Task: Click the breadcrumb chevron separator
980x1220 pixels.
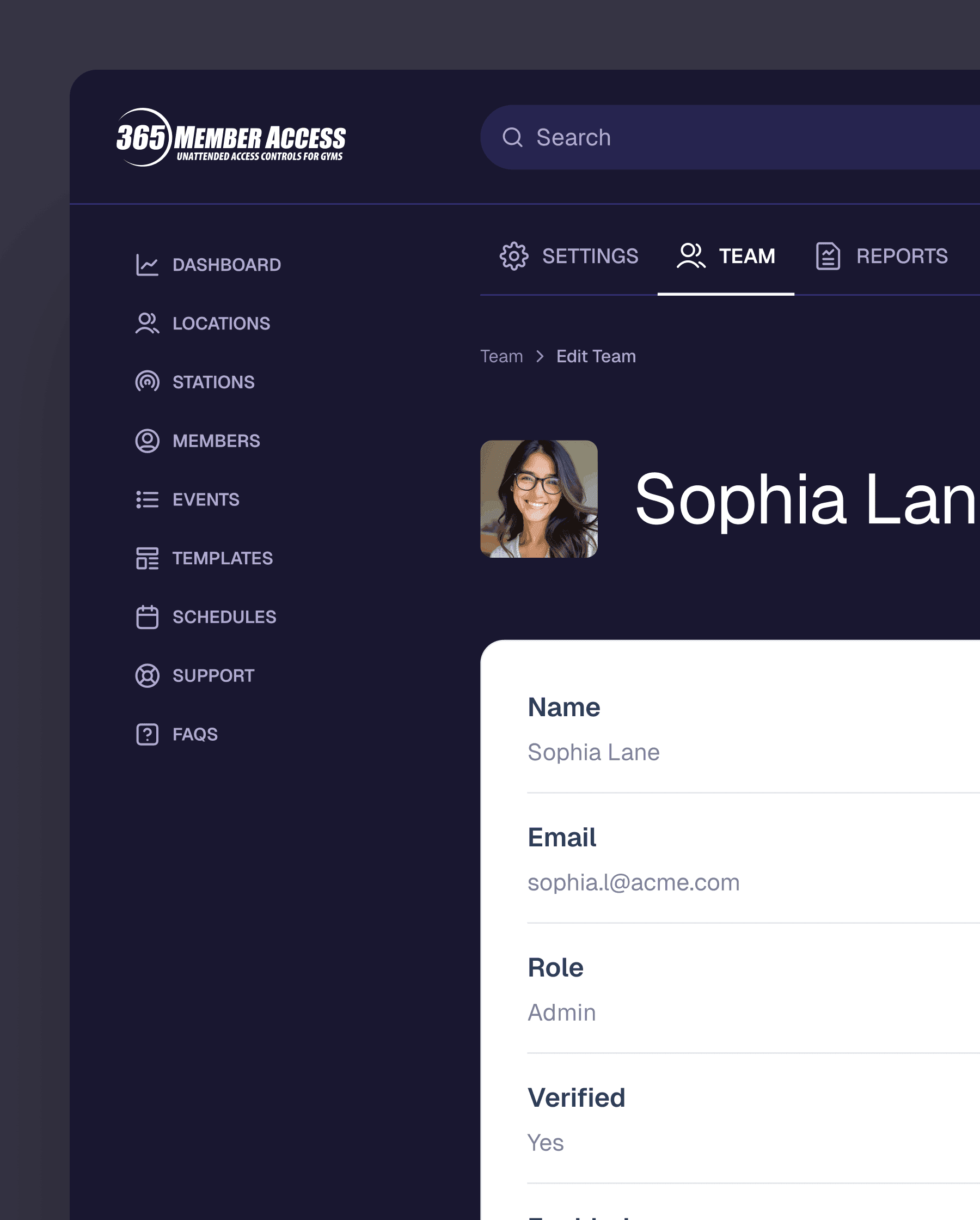Action: tap(540, 357)
